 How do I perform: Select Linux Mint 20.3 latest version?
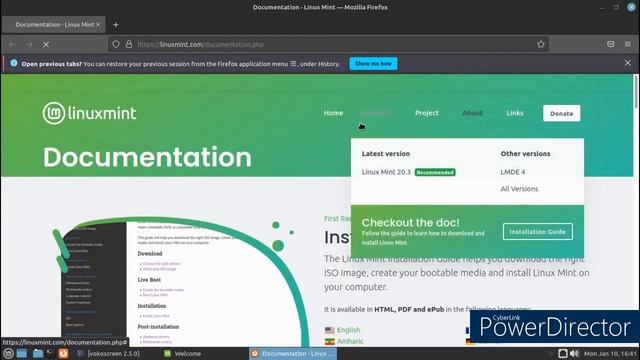(386, 172)
